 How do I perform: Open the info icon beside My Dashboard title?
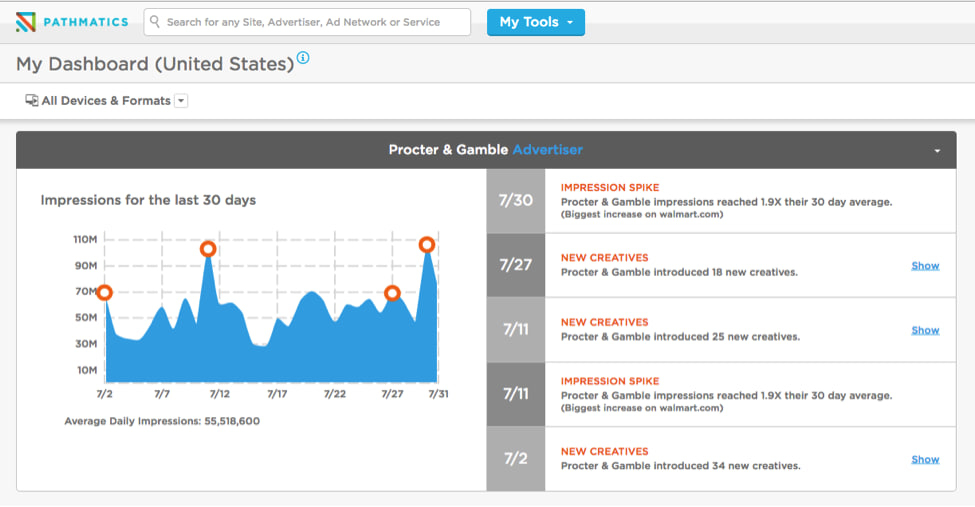(x=303, y=58)
